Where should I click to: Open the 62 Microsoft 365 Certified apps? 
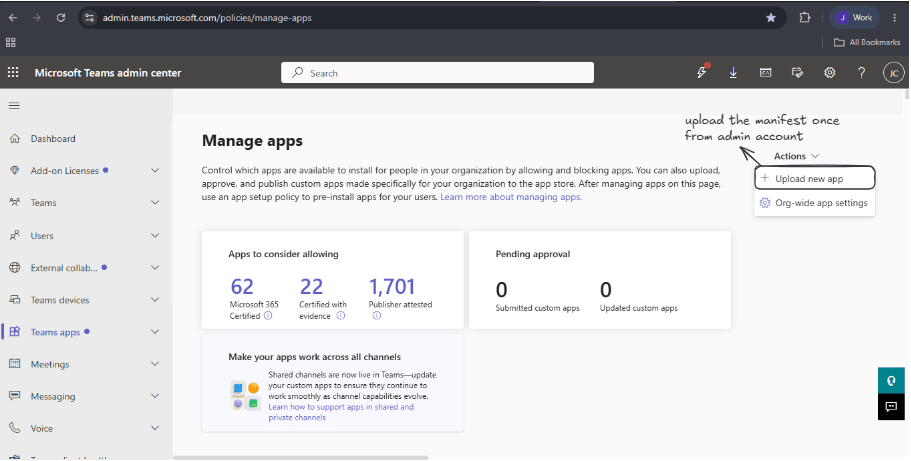pos(242,287)
